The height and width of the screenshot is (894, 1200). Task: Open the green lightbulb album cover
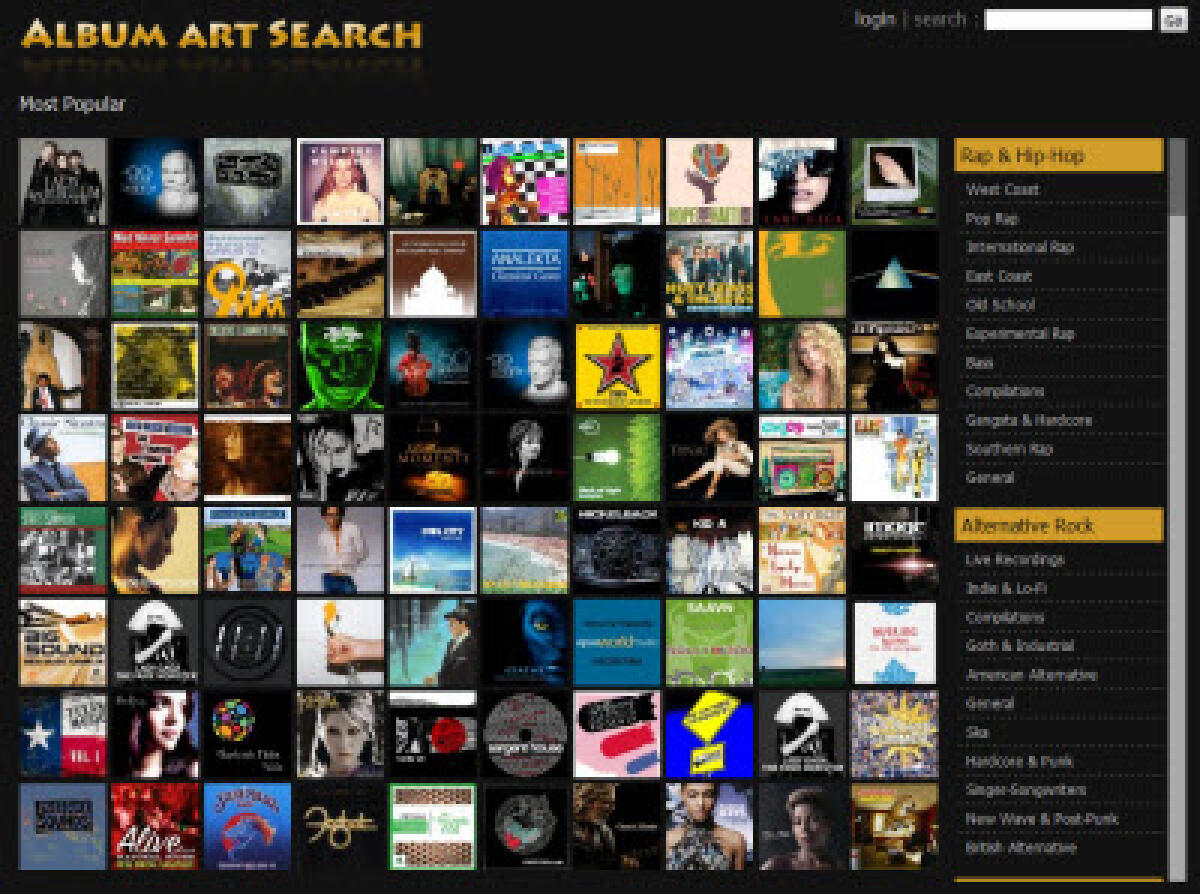[617, 458]
